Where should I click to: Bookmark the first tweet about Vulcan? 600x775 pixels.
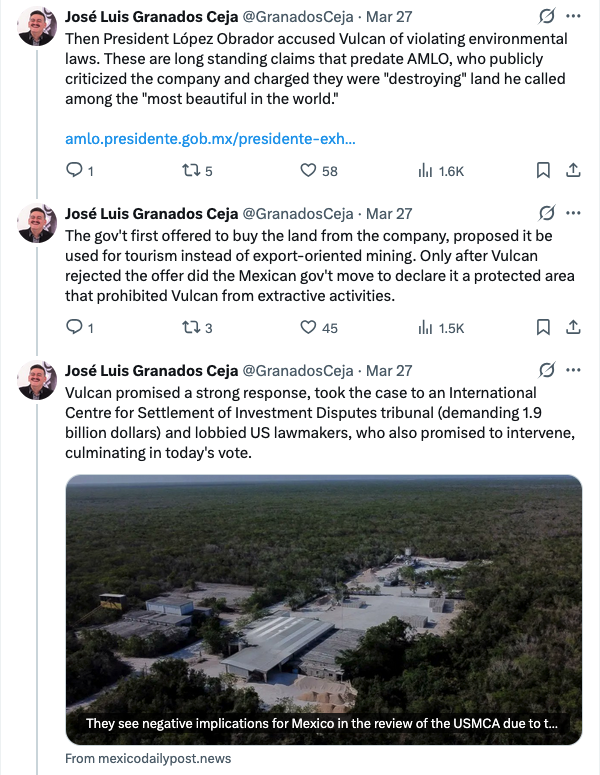click(543, 171)
